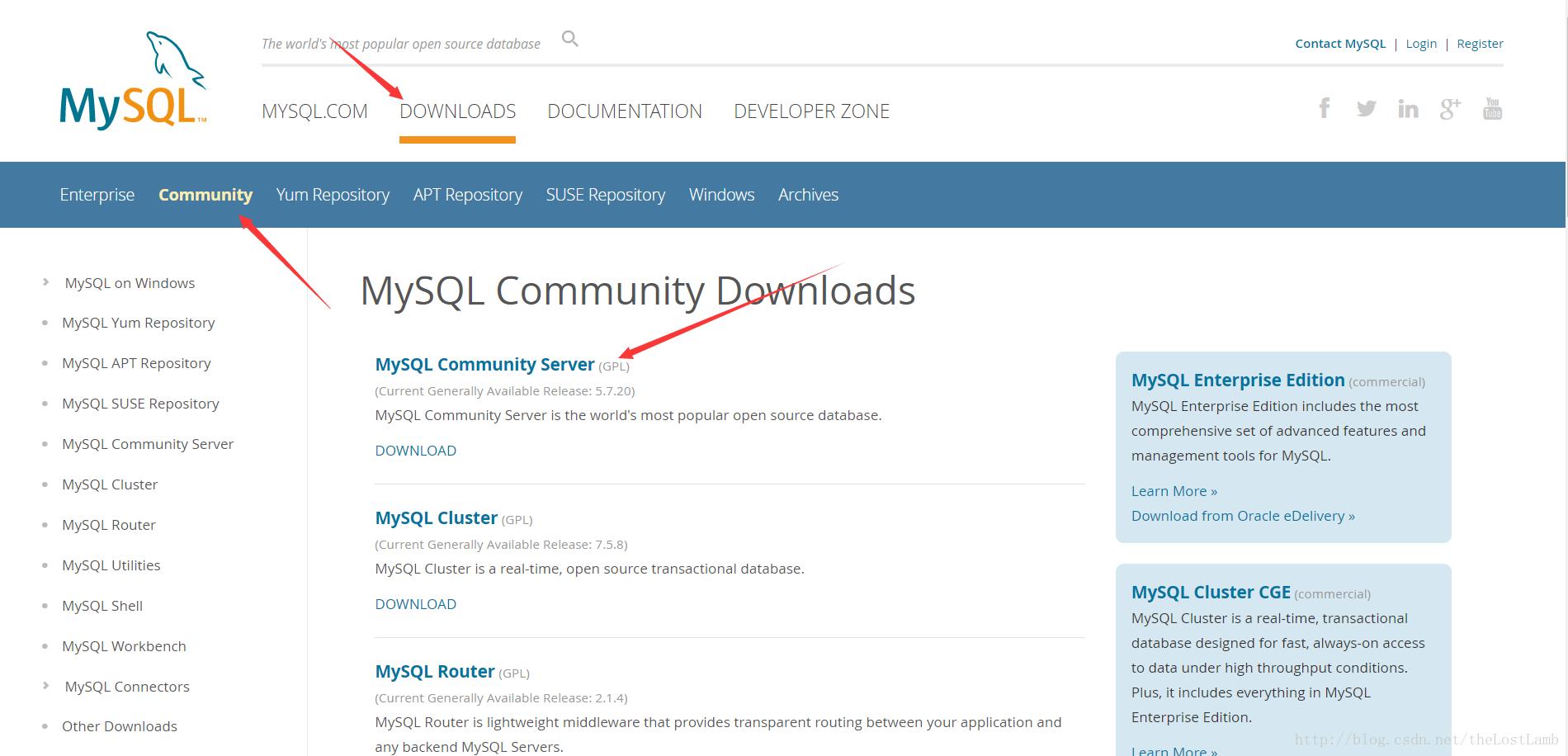
Task: Click the Register link
Action: point(1480,43)
